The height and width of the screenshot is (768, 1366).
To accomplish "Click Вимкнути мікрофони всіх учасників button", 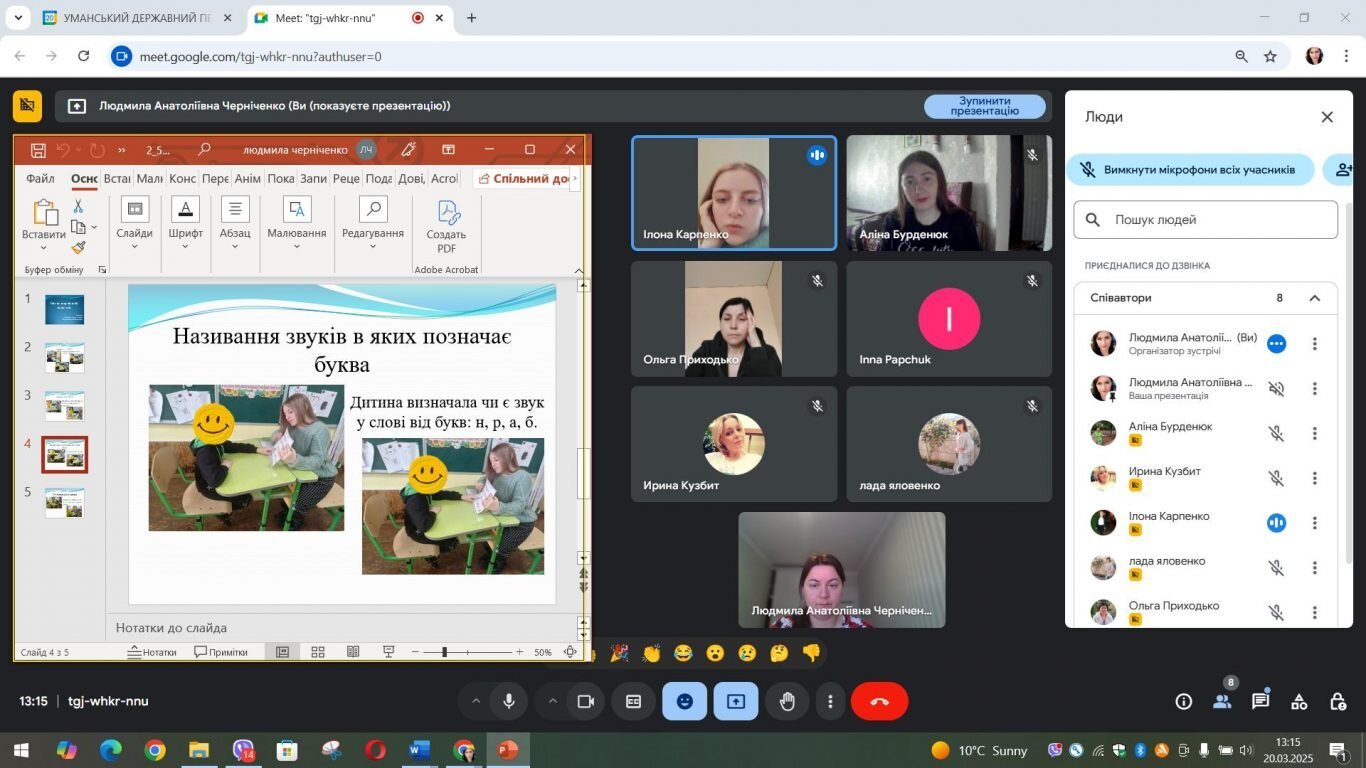I will point(1190,170).
